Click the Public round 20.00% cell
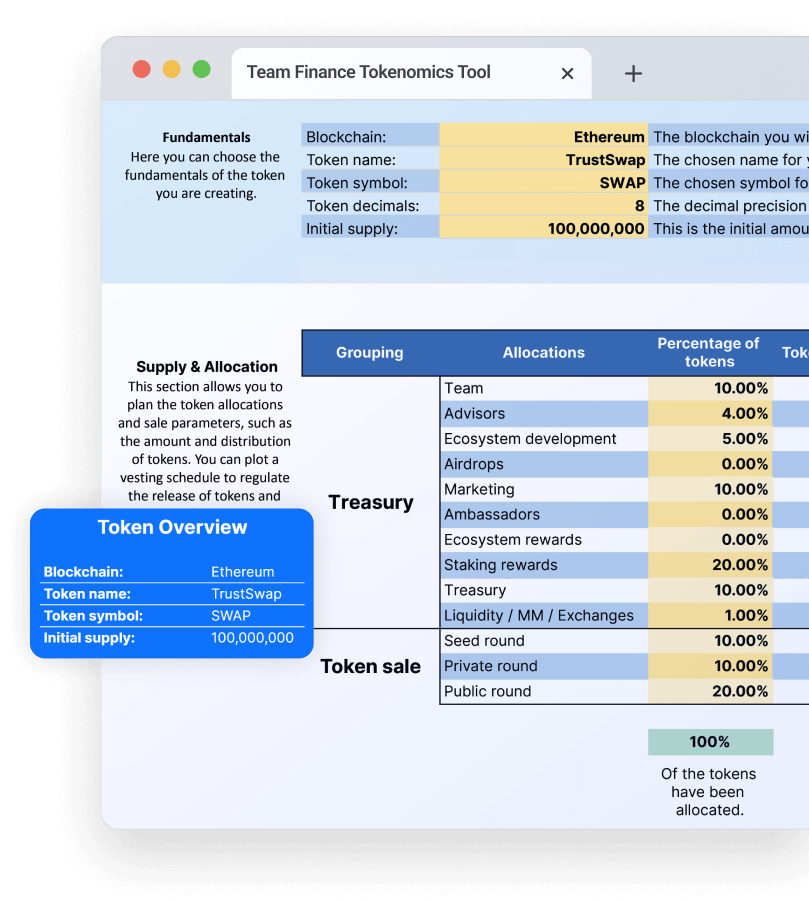 click(x=710, y=691)
